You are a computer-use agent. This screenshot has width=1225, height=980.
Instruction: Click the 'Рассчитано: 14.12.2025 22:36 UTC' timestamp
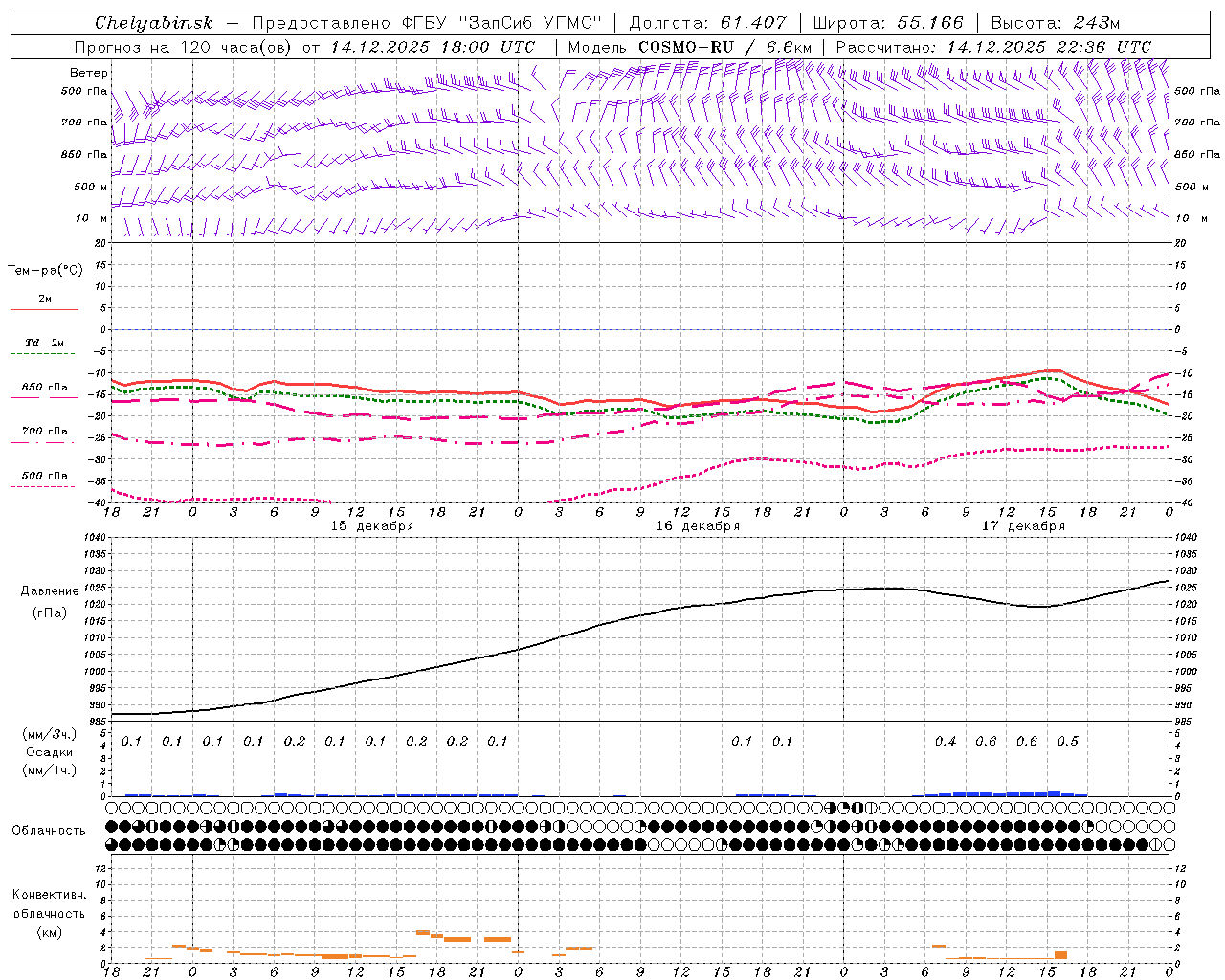click(993, 47)
